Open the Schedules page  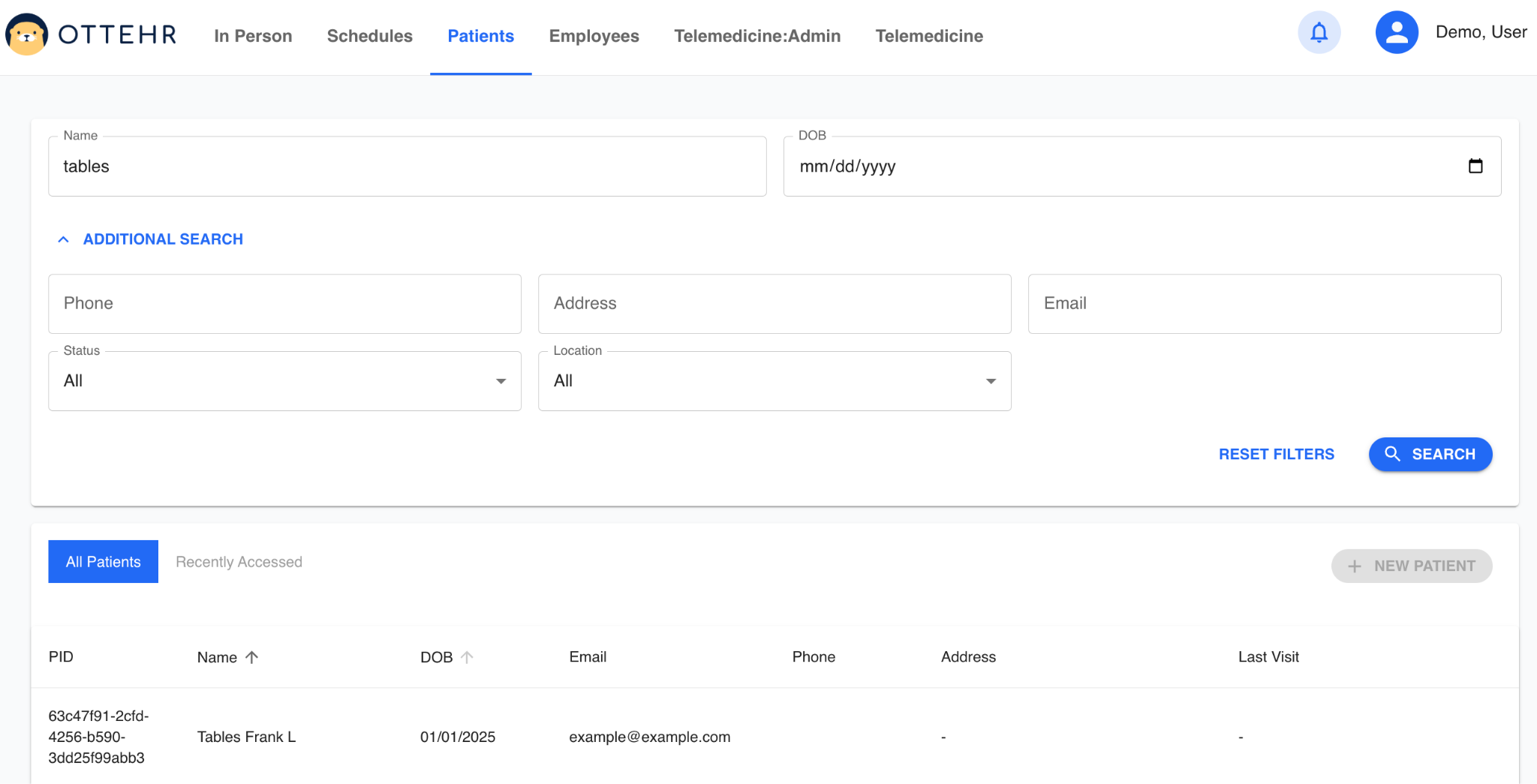click(x=369, y=36)
